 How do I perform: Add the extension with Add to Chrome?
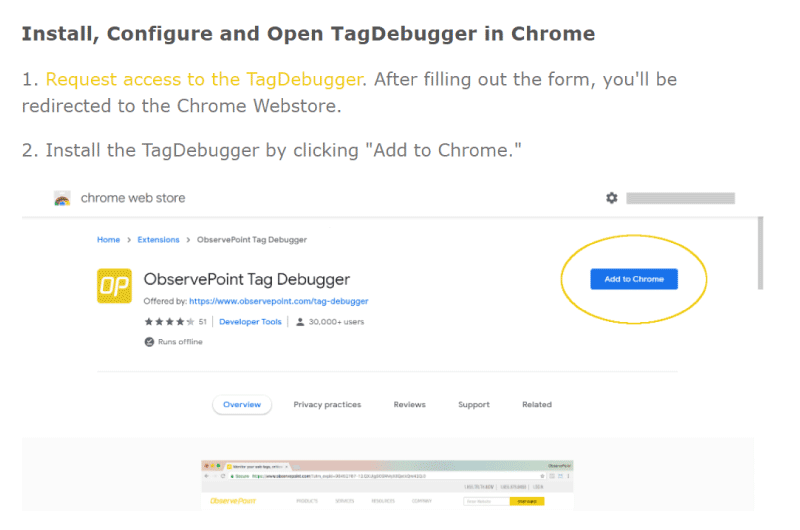634,279
